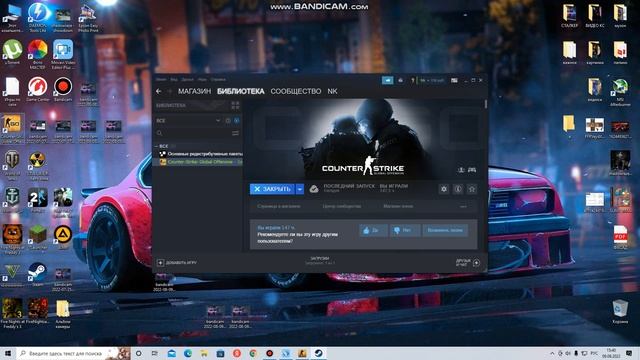Click the recent clock filter icon

(228, 121)
